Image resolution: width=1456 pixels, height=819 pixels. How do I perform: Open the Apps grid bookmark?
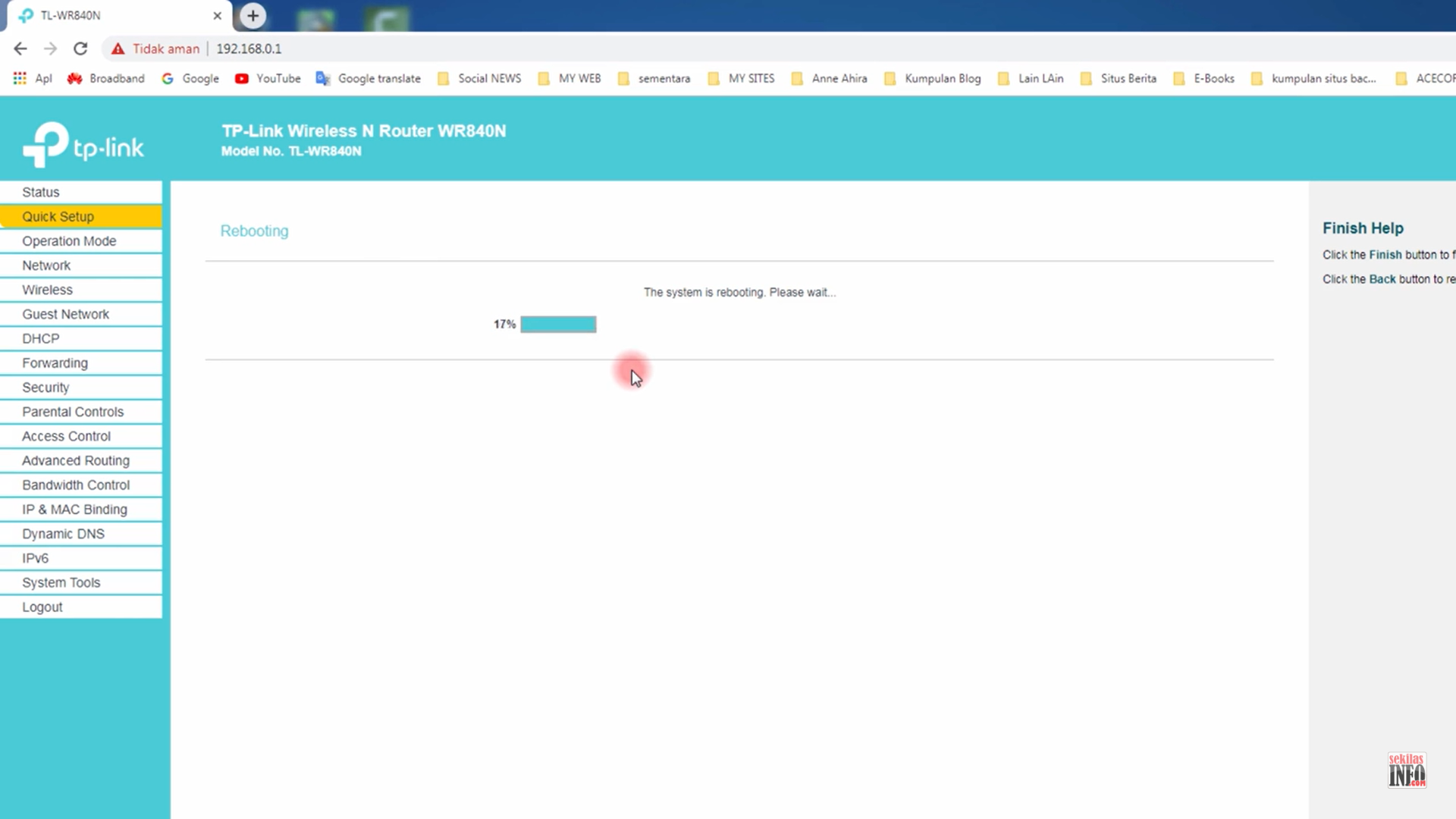(33, 78)
